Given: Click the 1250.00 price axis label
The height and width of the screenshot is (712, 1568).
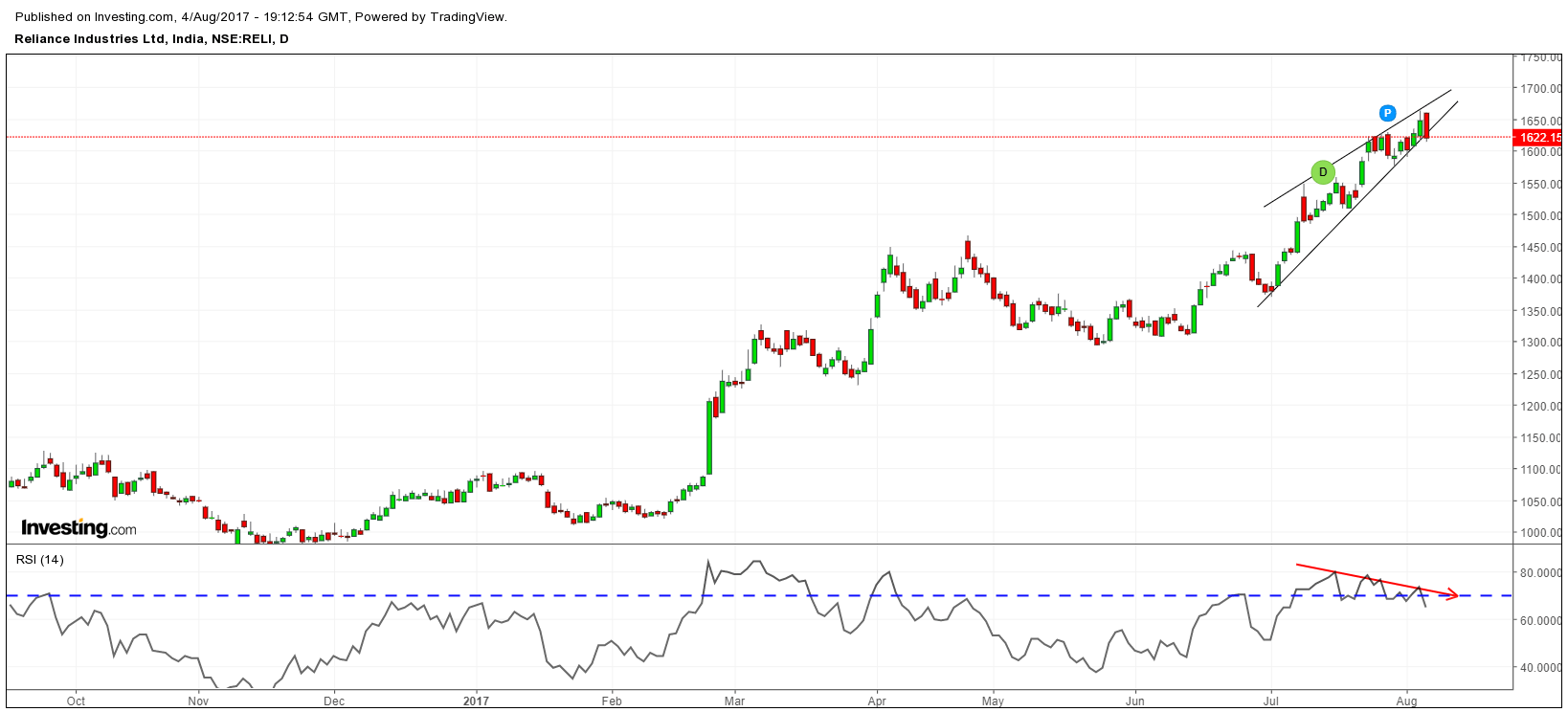Looking at the screenshot, I should tap(1541, 374).
